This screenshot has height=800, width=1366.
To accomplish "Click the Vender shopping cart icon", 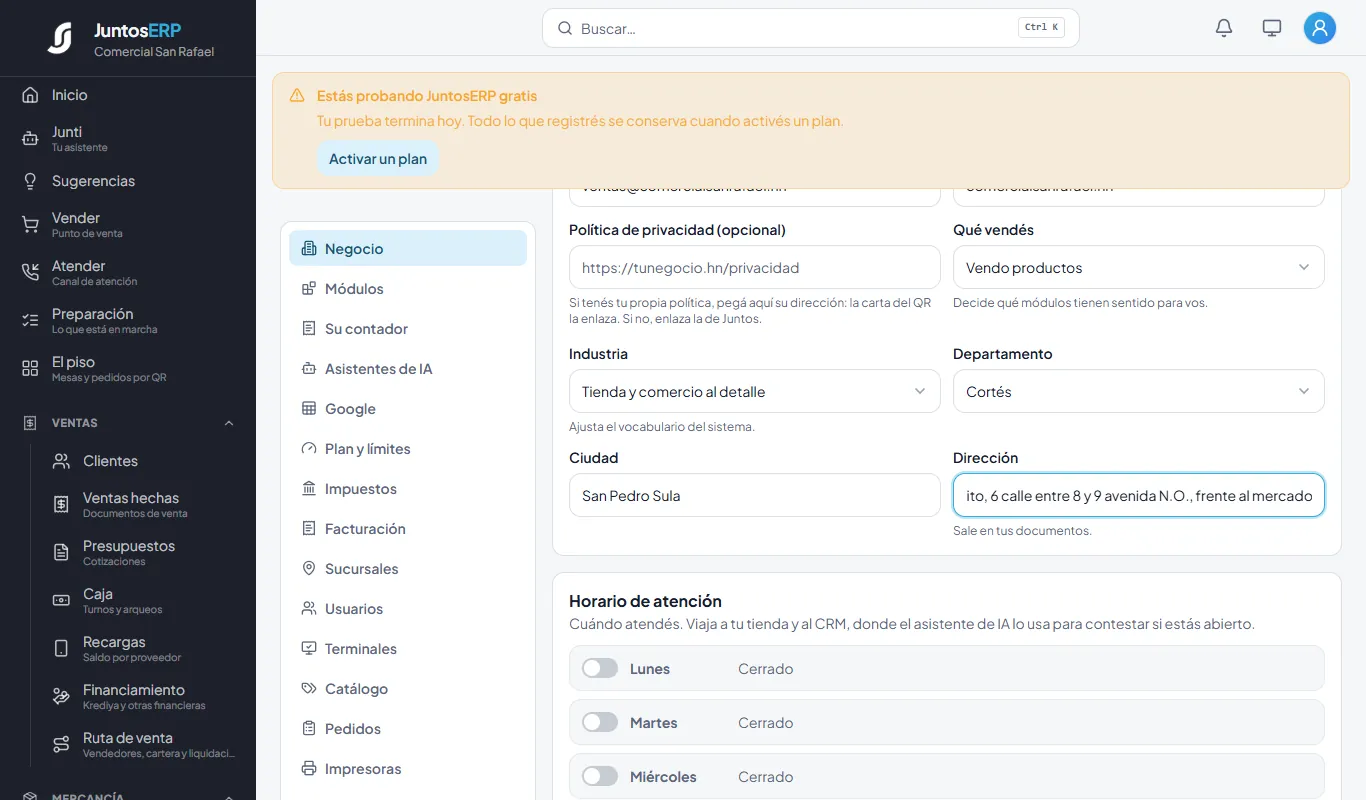I will pos(30,225).
